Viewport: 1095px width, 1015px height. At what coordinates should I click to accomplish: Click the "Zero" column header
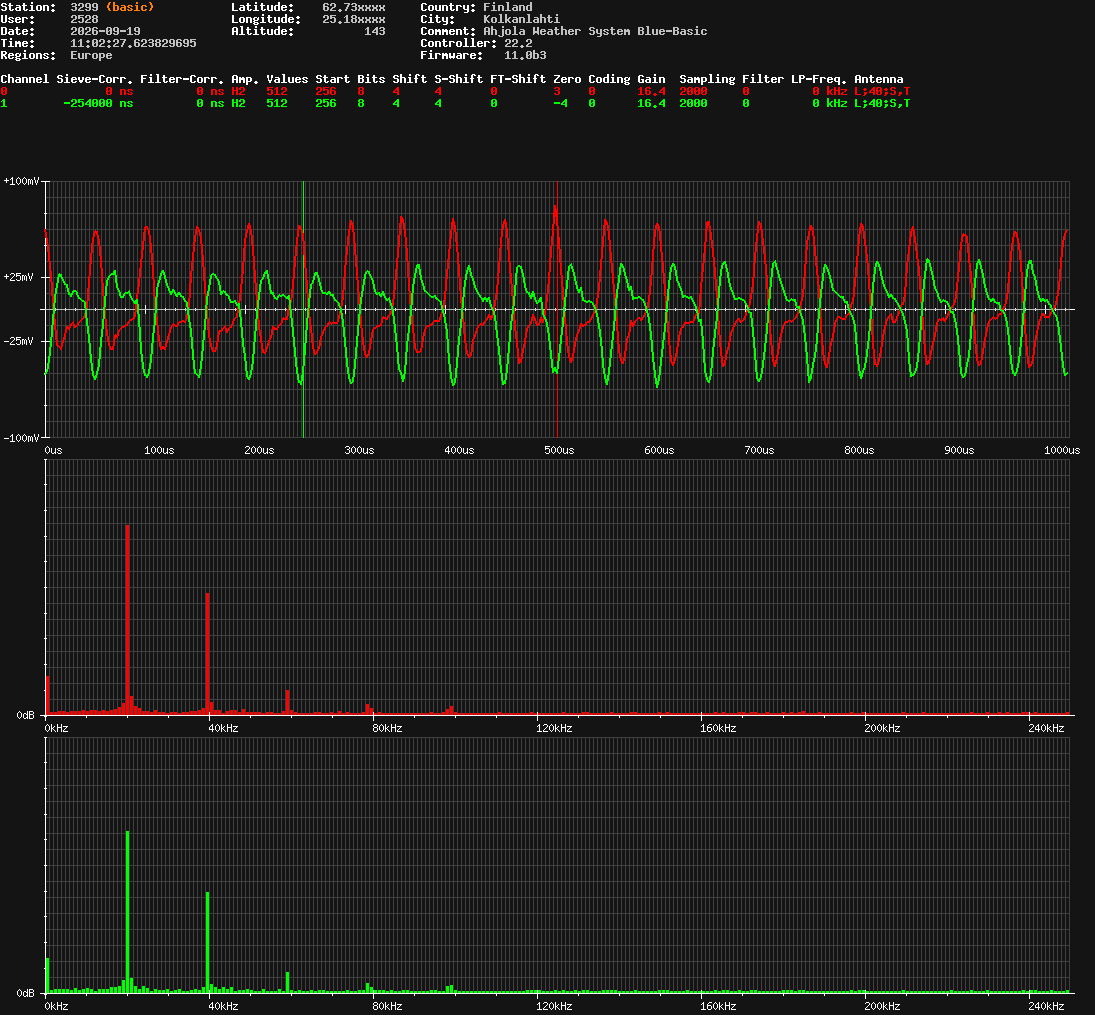point(567,79)
